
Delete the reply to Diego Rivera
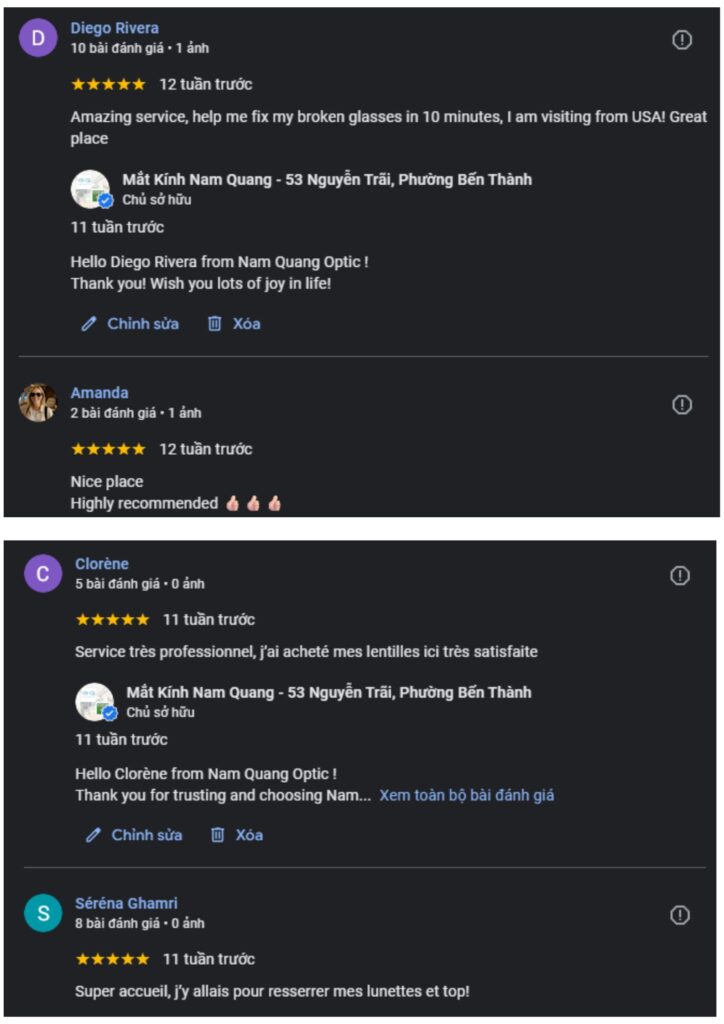[234, 324]
